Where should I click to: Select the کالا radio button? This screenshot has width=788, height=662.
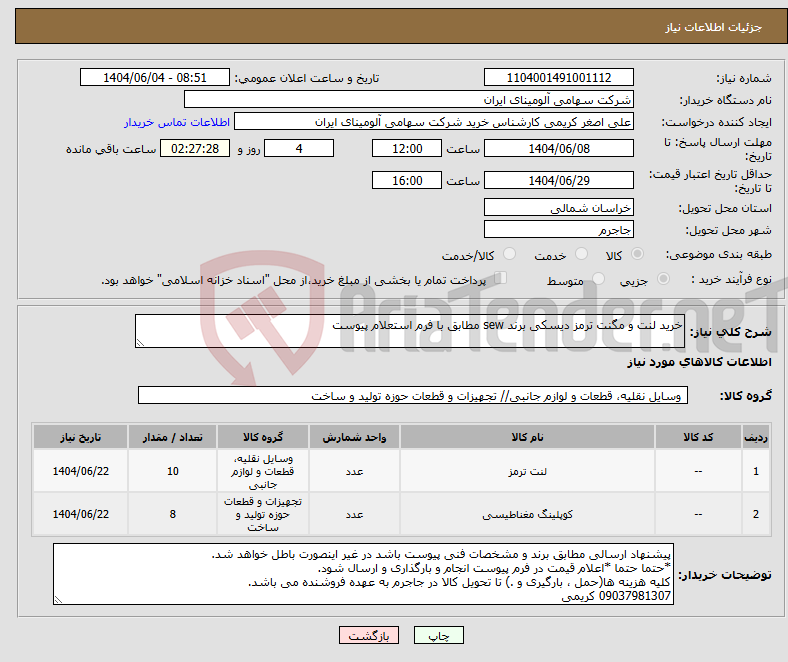(637, 254)
